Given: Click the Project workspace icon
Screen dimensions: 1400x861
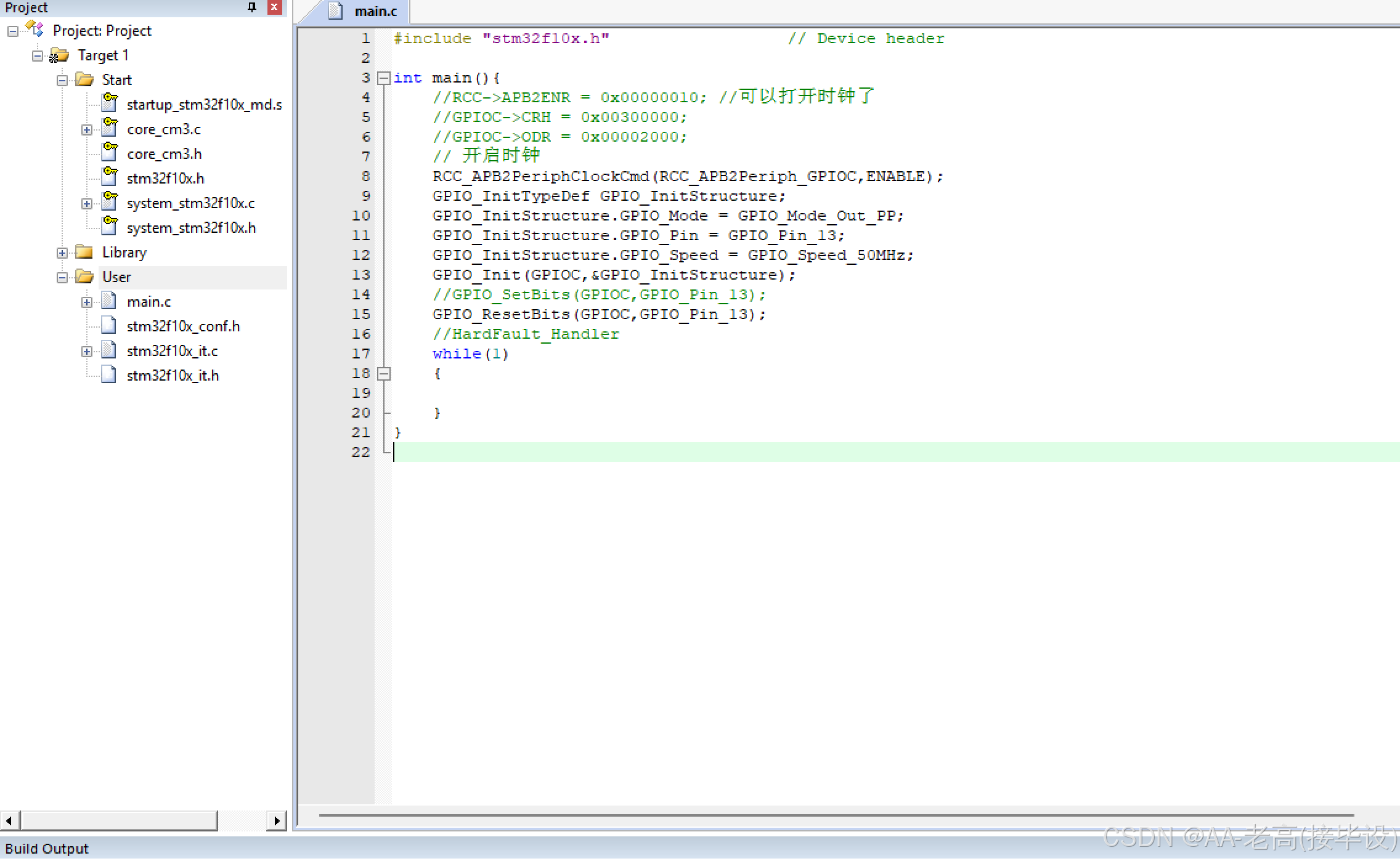Looking at the screenshot, I should (x=35, y=29).
